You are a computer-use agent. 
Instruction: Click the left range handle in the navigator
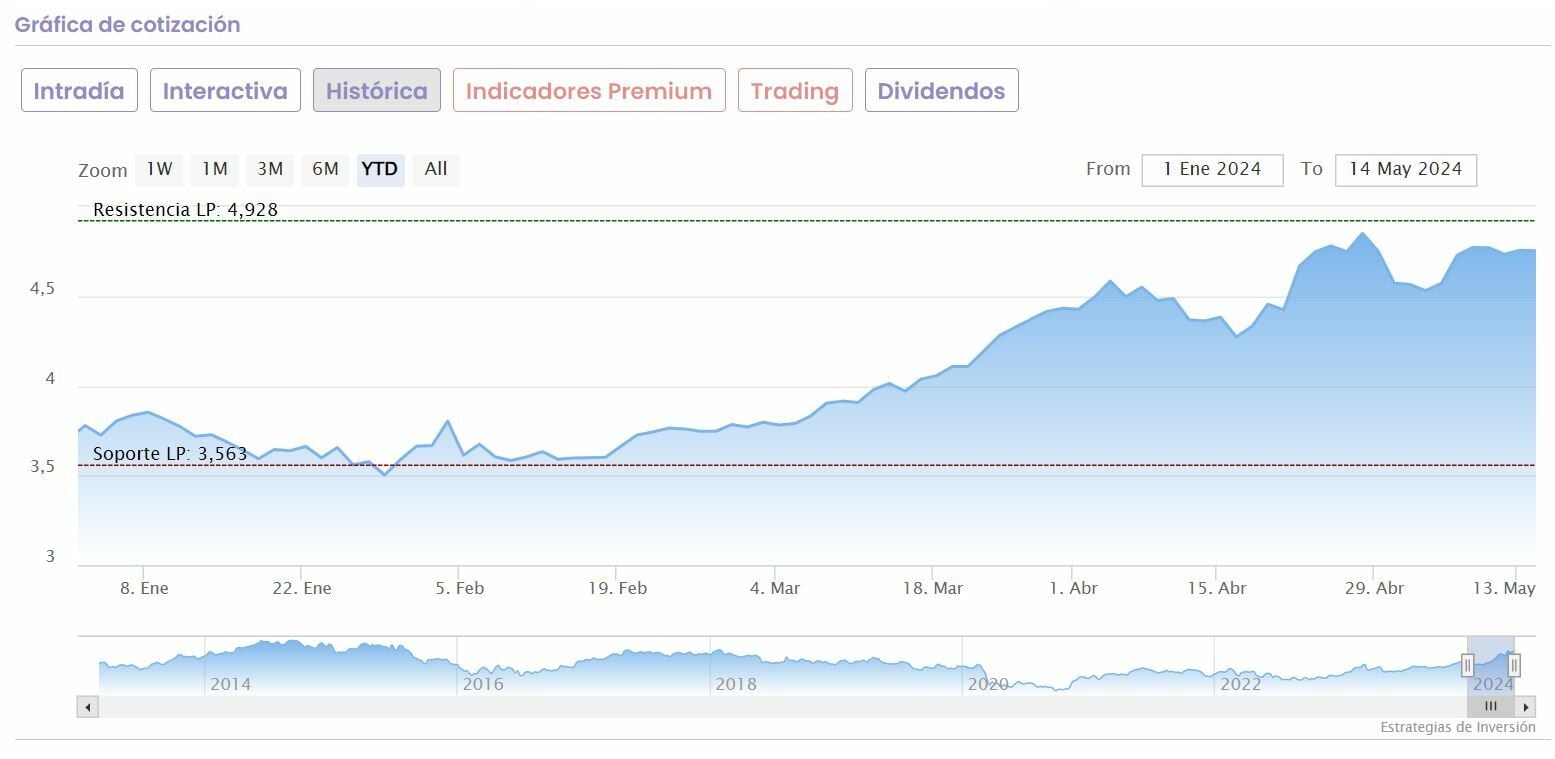[x=1467, y=665]
